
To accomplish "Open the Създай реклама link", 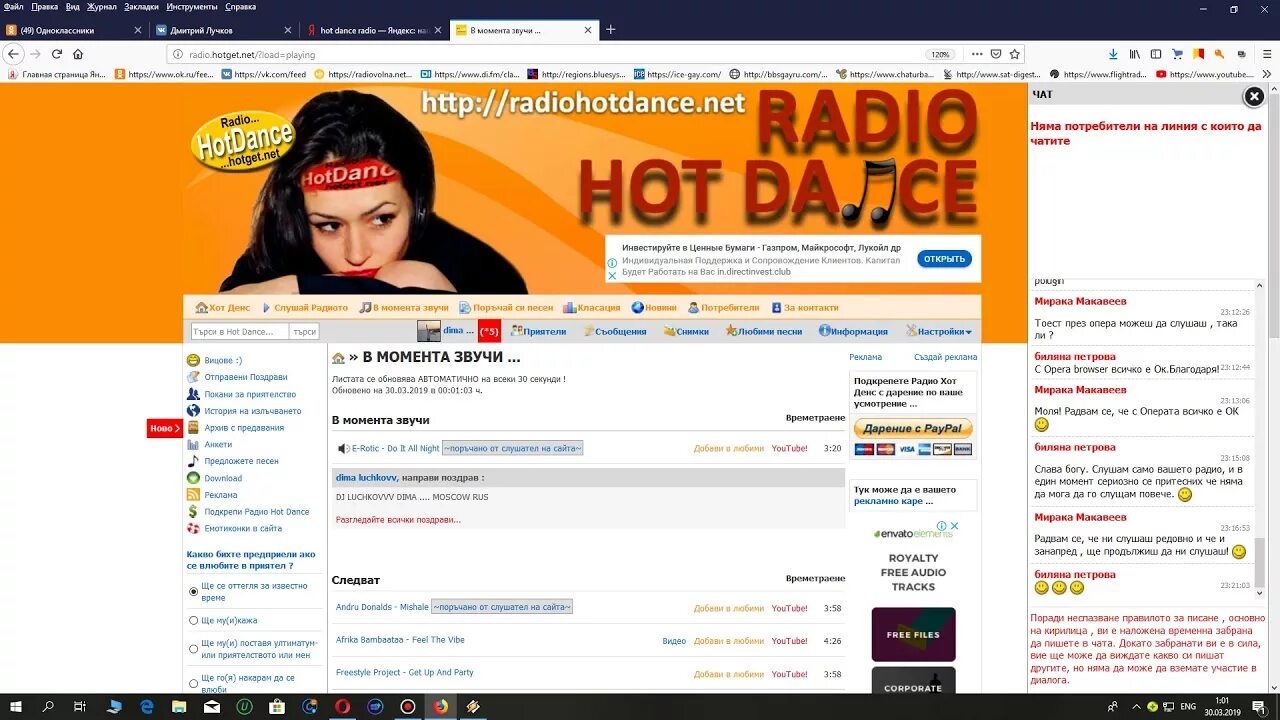I will click(945, 357).
